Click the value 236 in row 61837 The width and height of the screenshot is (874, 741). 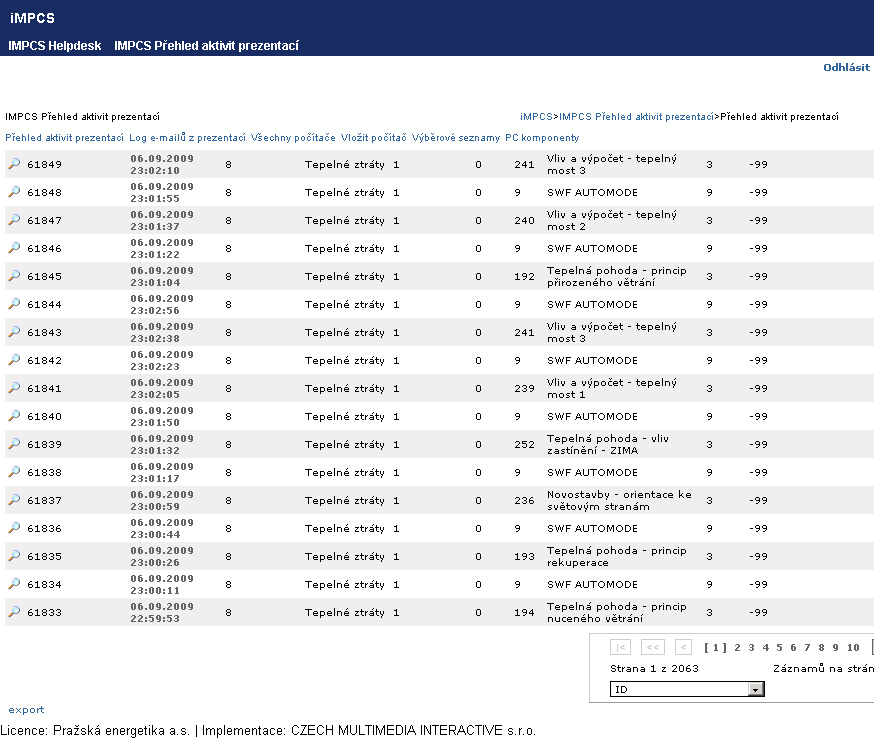click(x=524, y=500)
